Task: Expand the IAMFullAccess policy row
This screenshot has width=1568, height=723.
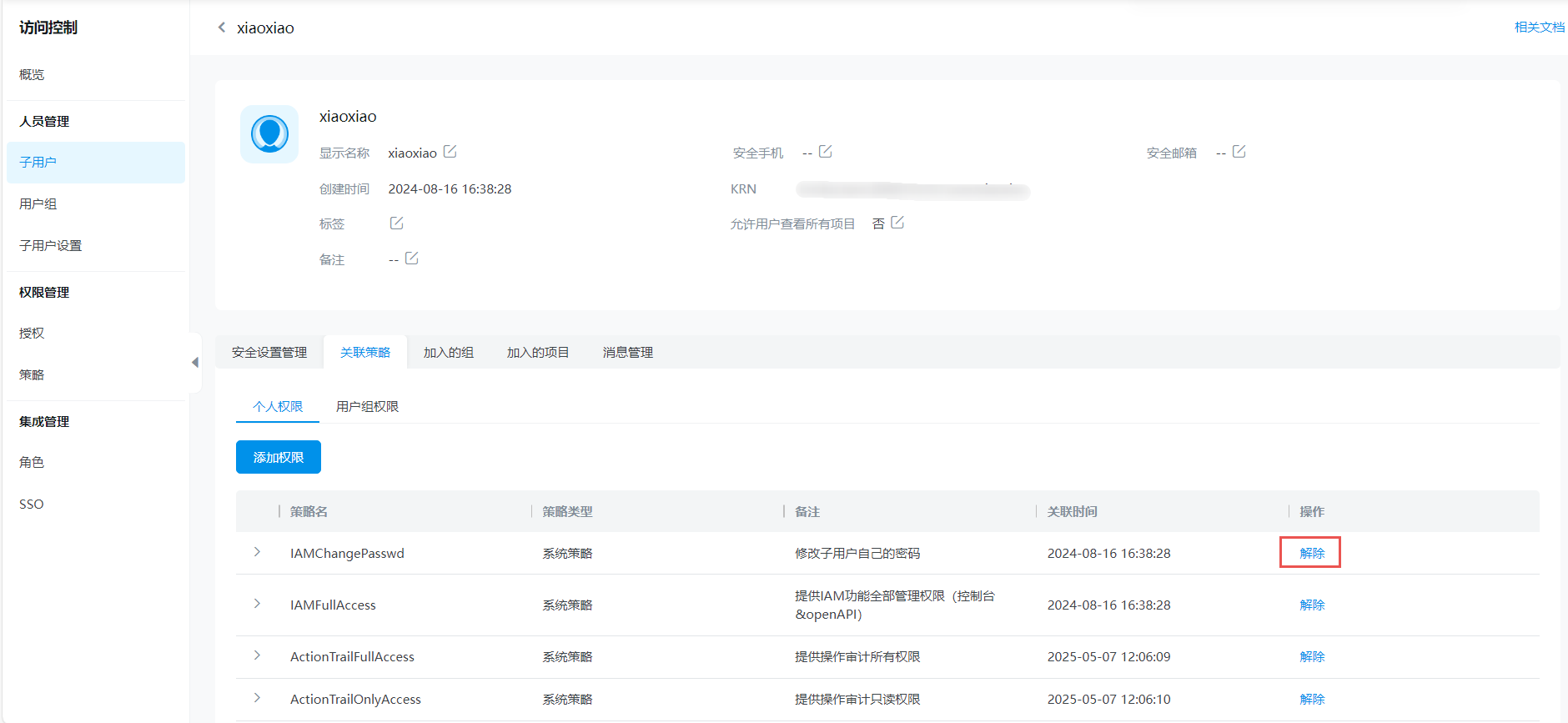Action: pos(257,604)
